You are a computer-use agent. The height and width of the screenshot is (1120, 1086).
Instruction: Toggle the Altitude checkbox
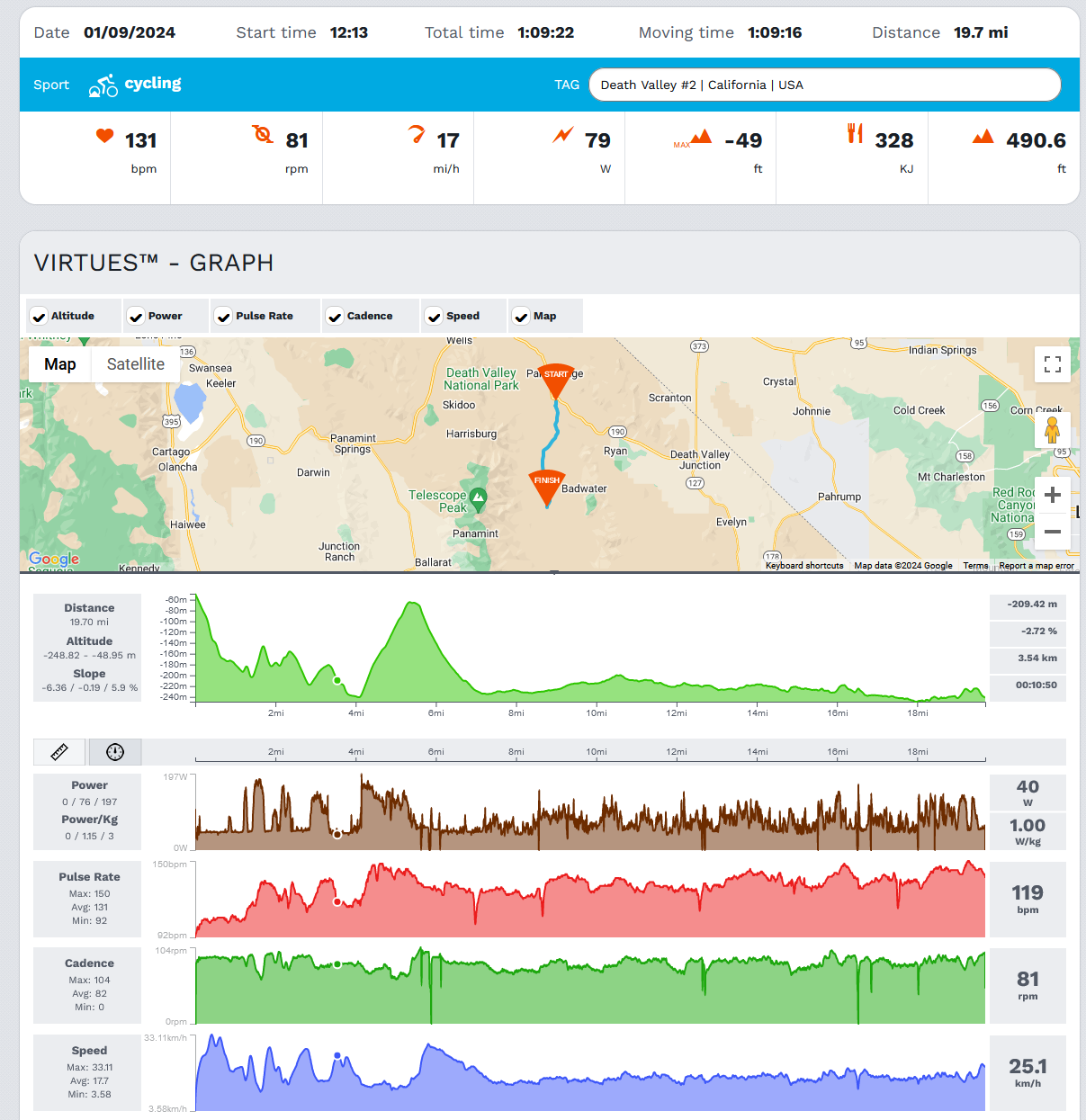point(39,317)
